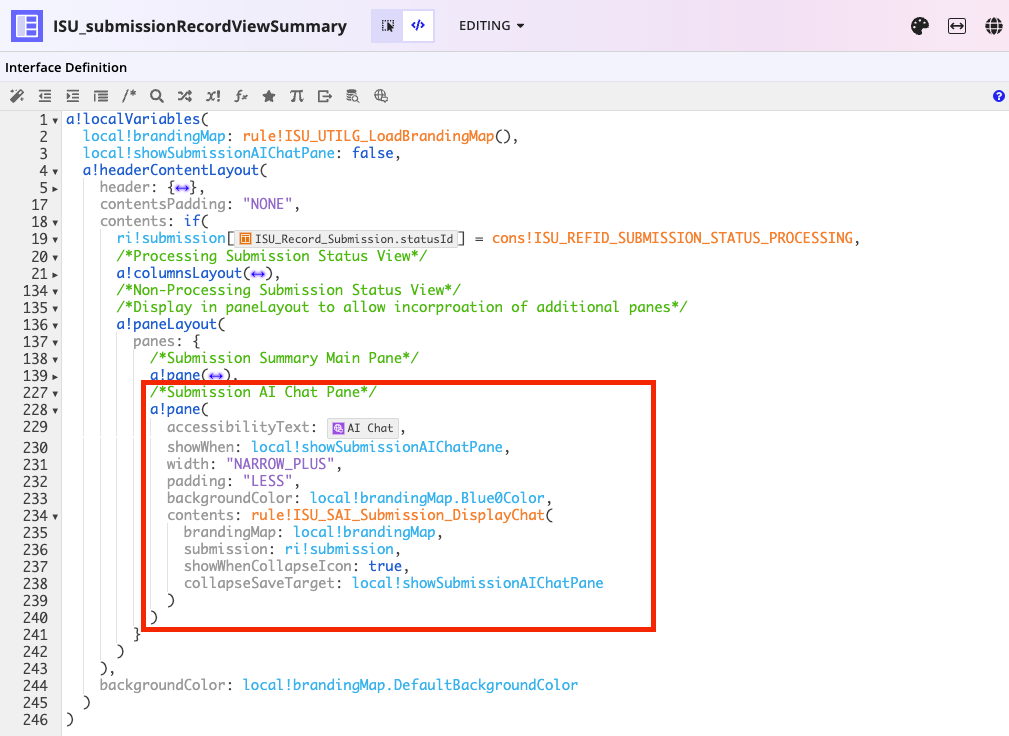Click the fx function icon

click(x=241, y=96)
